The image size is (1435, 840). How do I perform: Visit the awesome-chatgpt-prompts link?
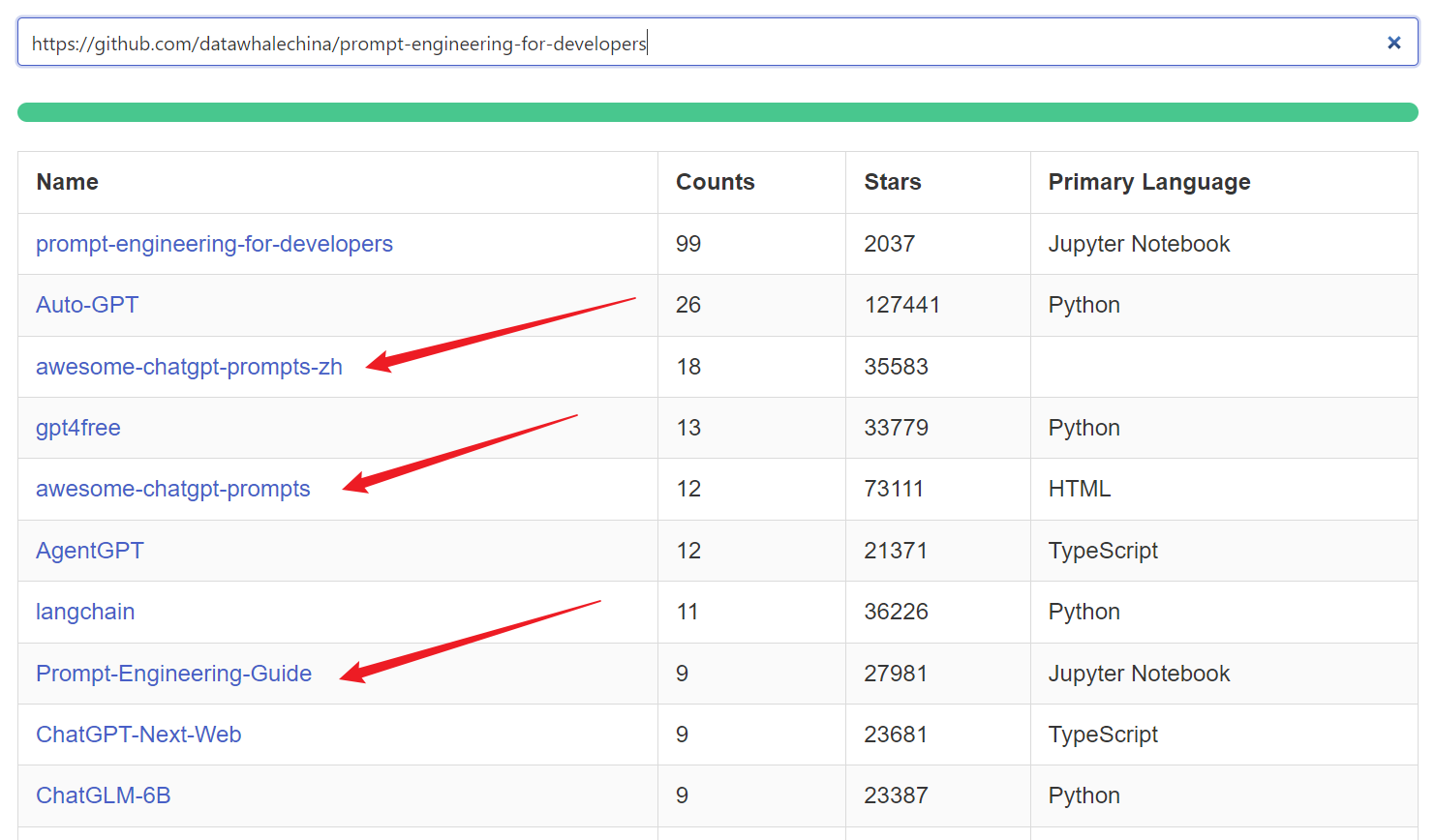pos(172,489)
